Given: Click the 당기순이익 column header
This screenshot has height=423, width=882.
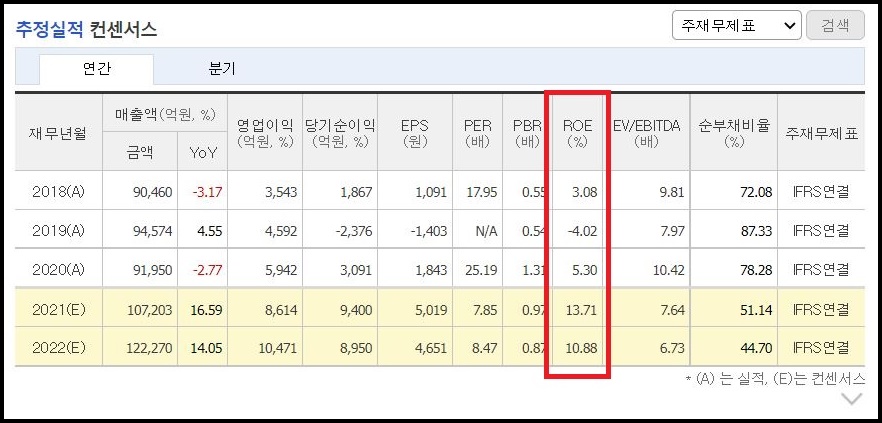Looking at the screenshot, I should coord(340,134).
